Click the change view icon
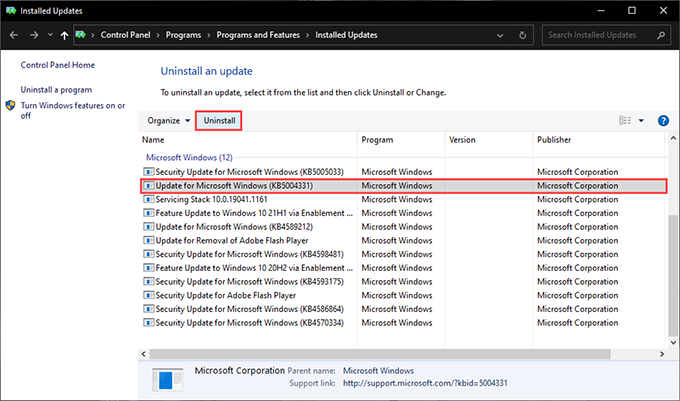Screen dimensions: 680x401 click(626, 120)
